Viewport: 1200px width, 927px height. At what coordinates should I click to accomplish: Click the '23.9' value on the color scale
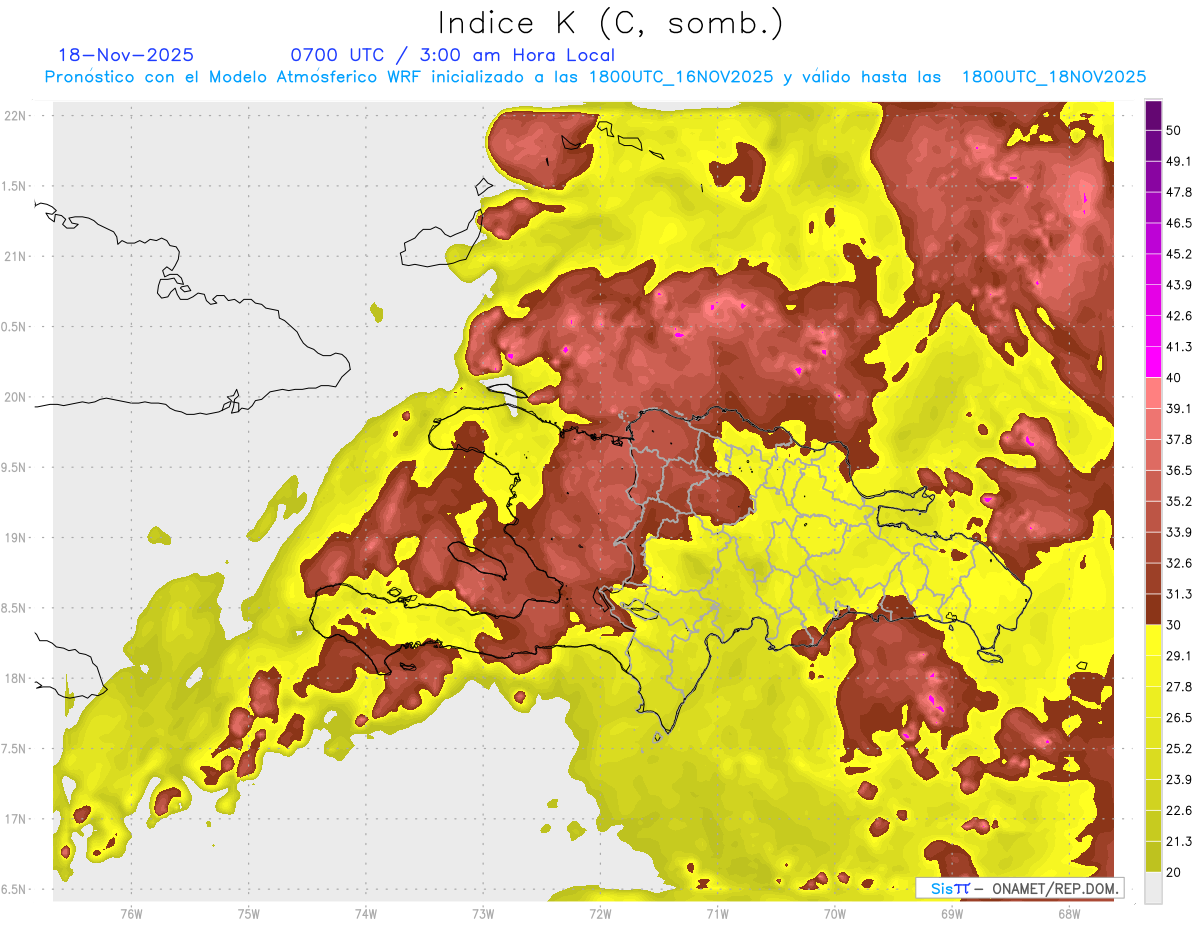[1179, 780]
